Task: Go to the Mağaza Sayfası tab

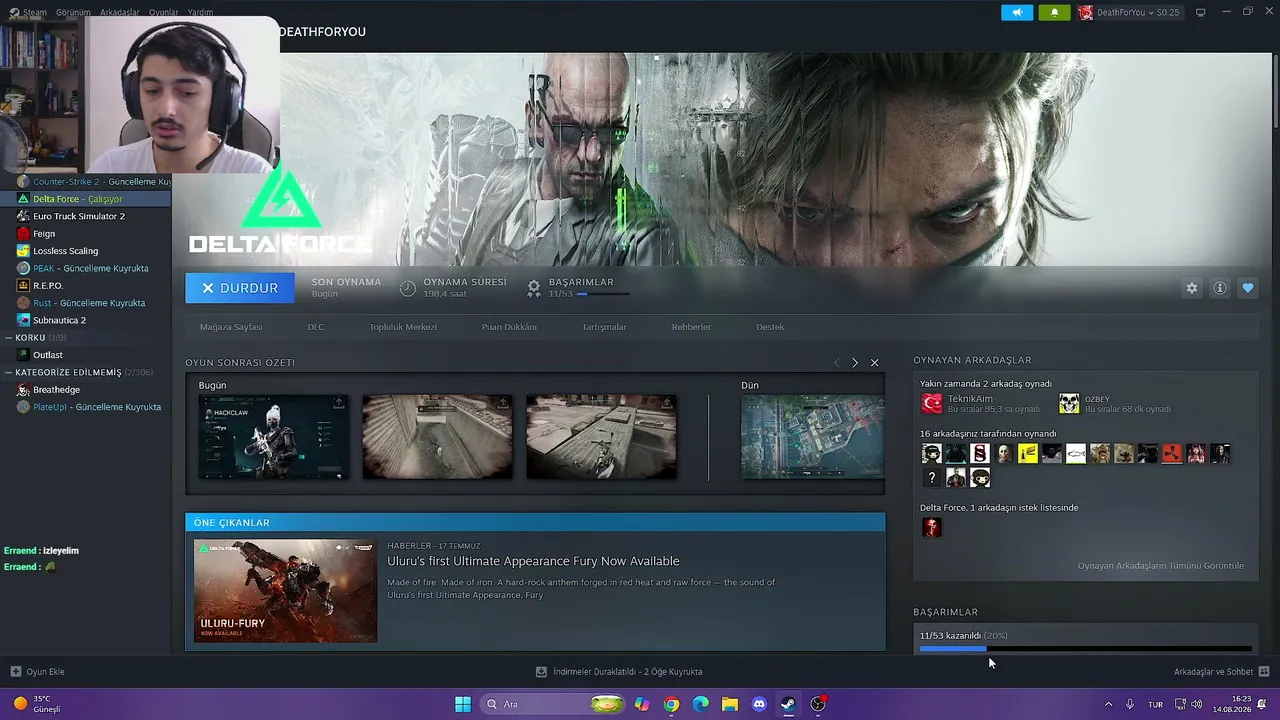Action: point(231,327)
